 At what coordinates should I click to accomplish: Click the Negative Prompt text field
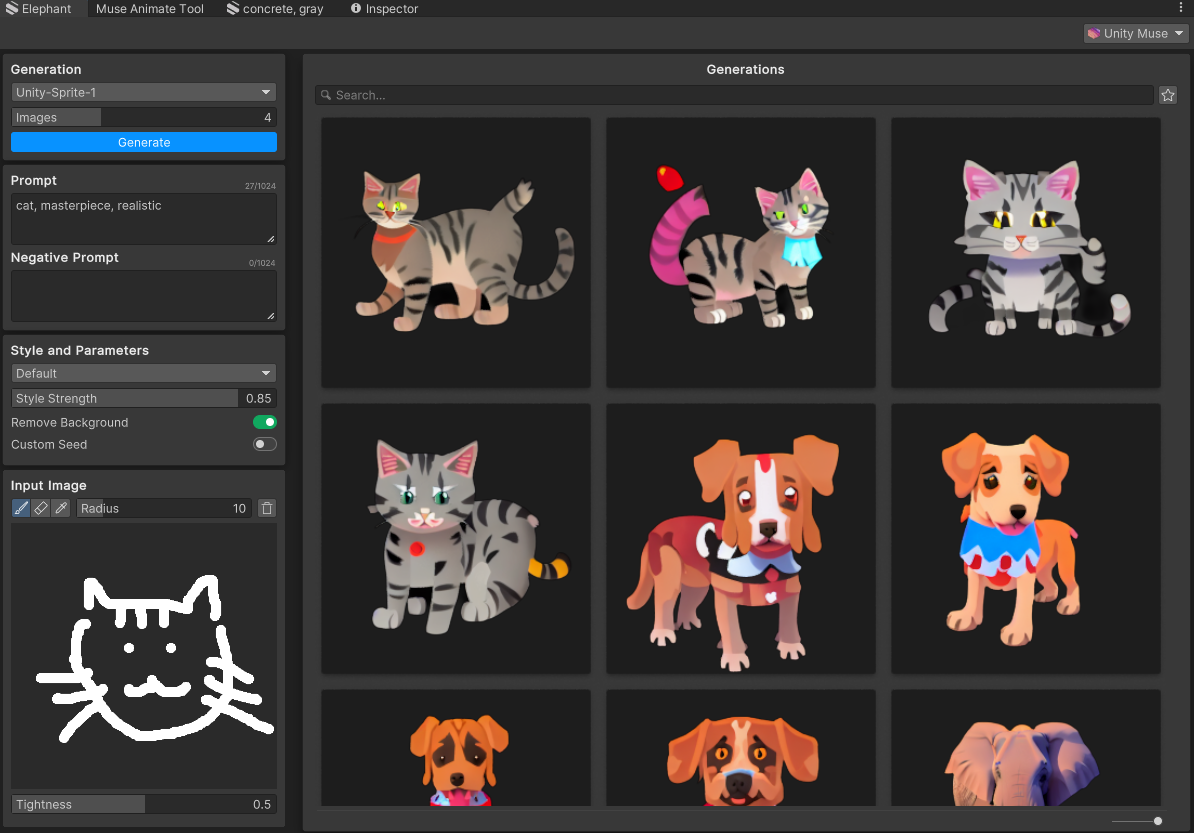pyautogui.click(x=144, y=295)
